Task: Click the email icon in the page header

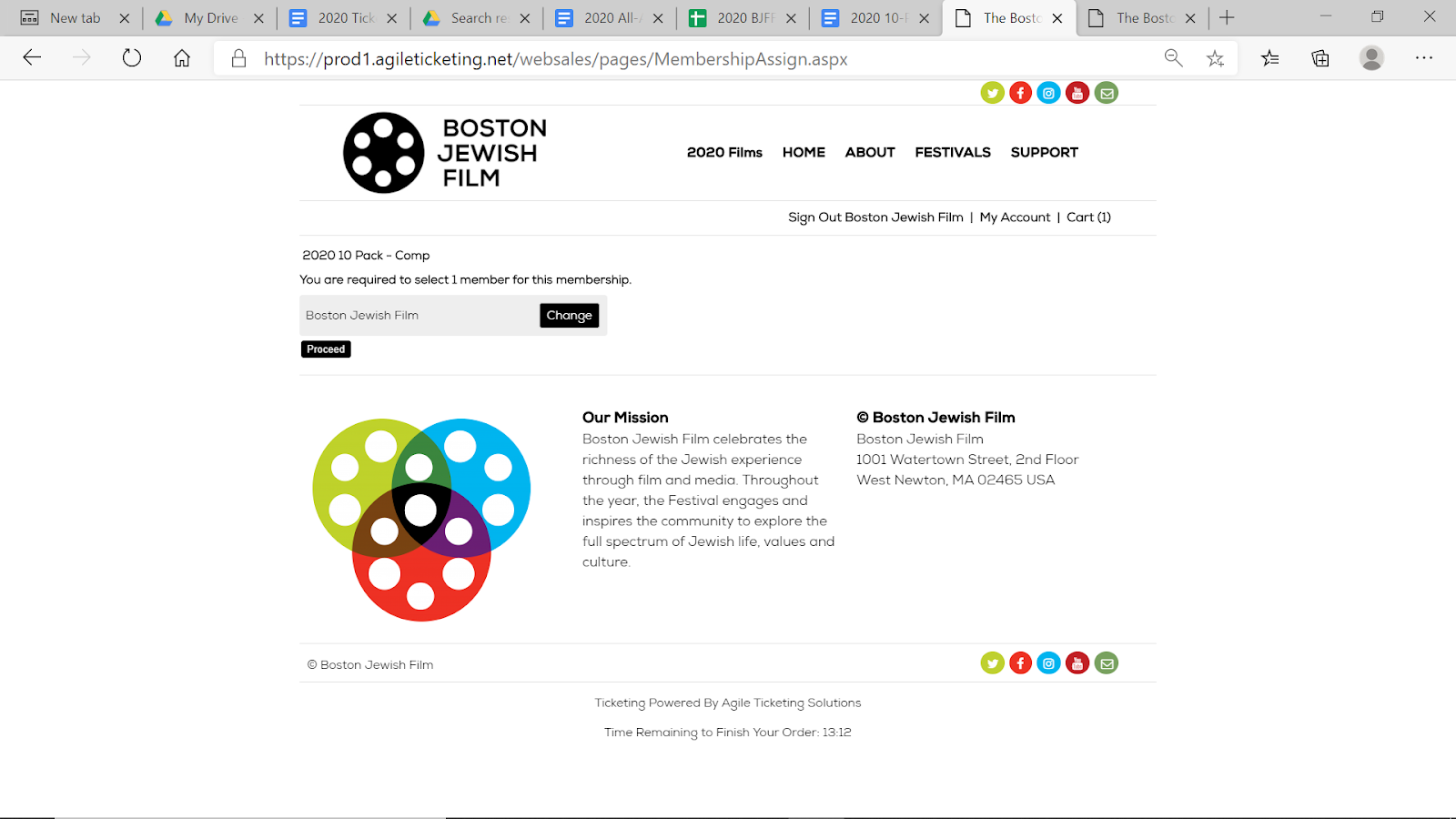Action: tap(1107, 93)
